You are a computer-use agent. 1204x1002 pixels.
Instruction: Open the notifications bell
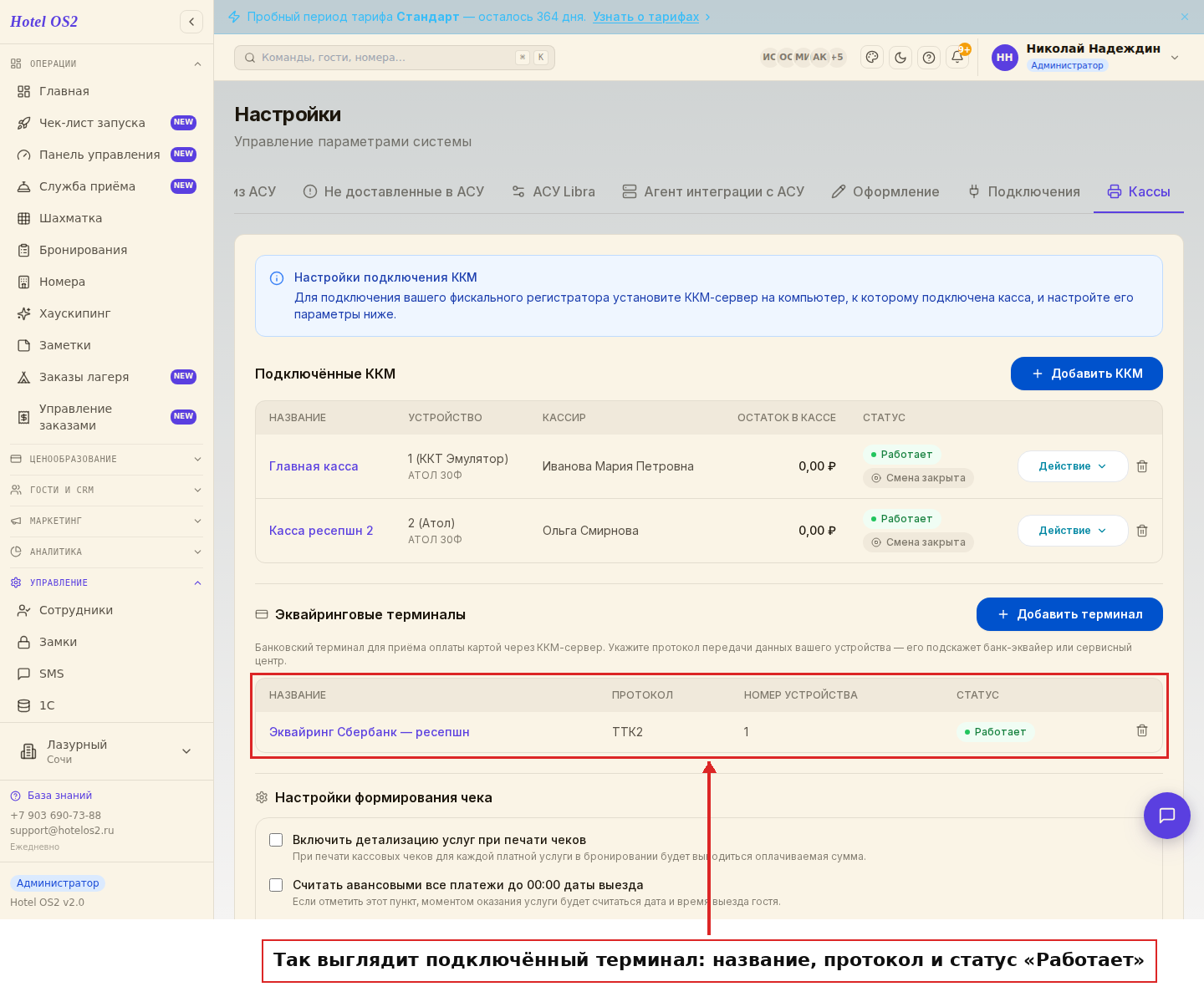pyautogui.click(x=957, y=58)
